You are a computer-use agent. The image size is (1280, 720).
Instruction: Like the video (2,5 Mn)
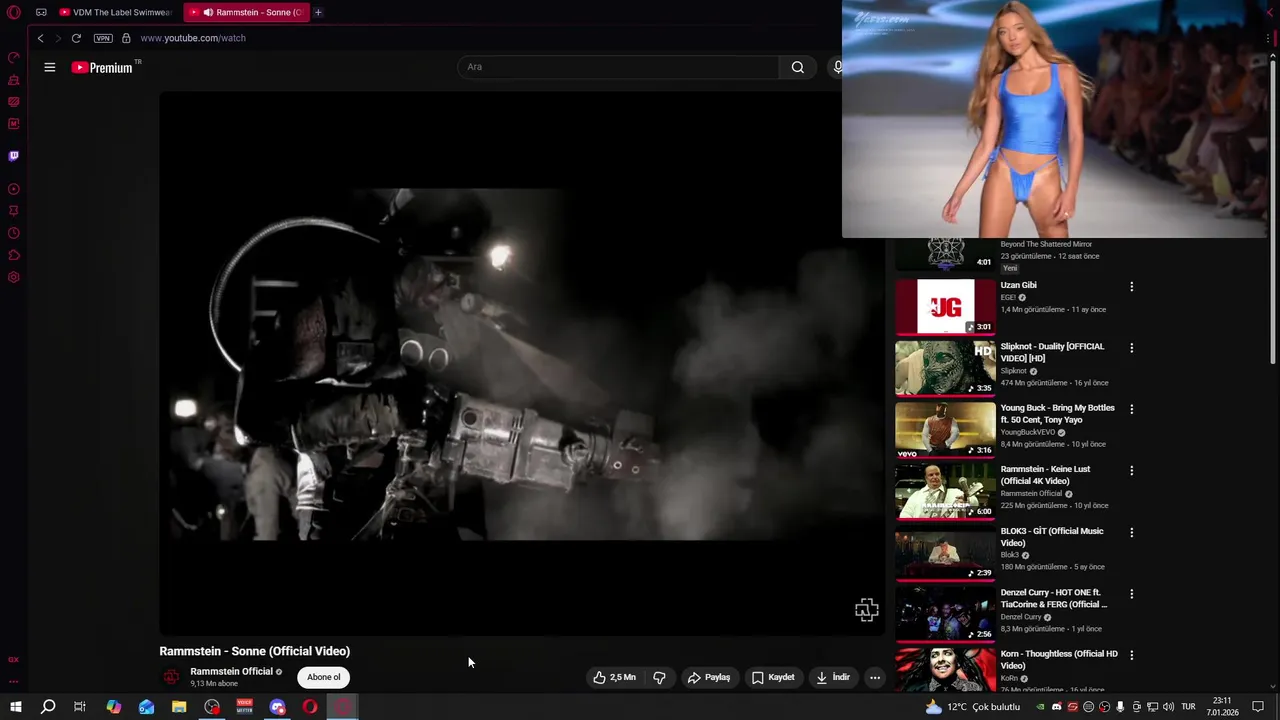tap(614, 677)
